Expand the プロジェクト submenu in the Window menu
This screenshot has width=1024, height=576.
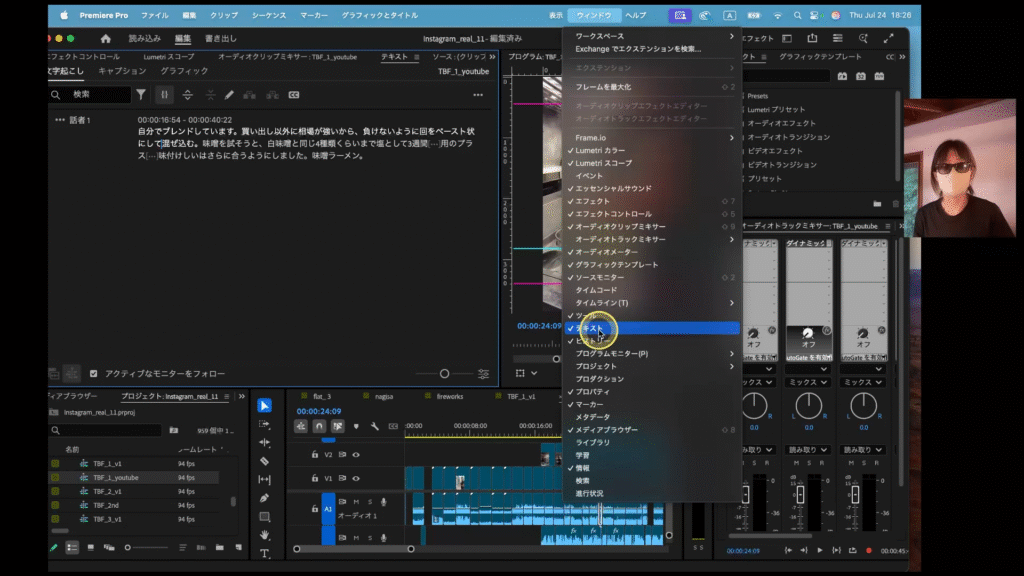(731, 366)
